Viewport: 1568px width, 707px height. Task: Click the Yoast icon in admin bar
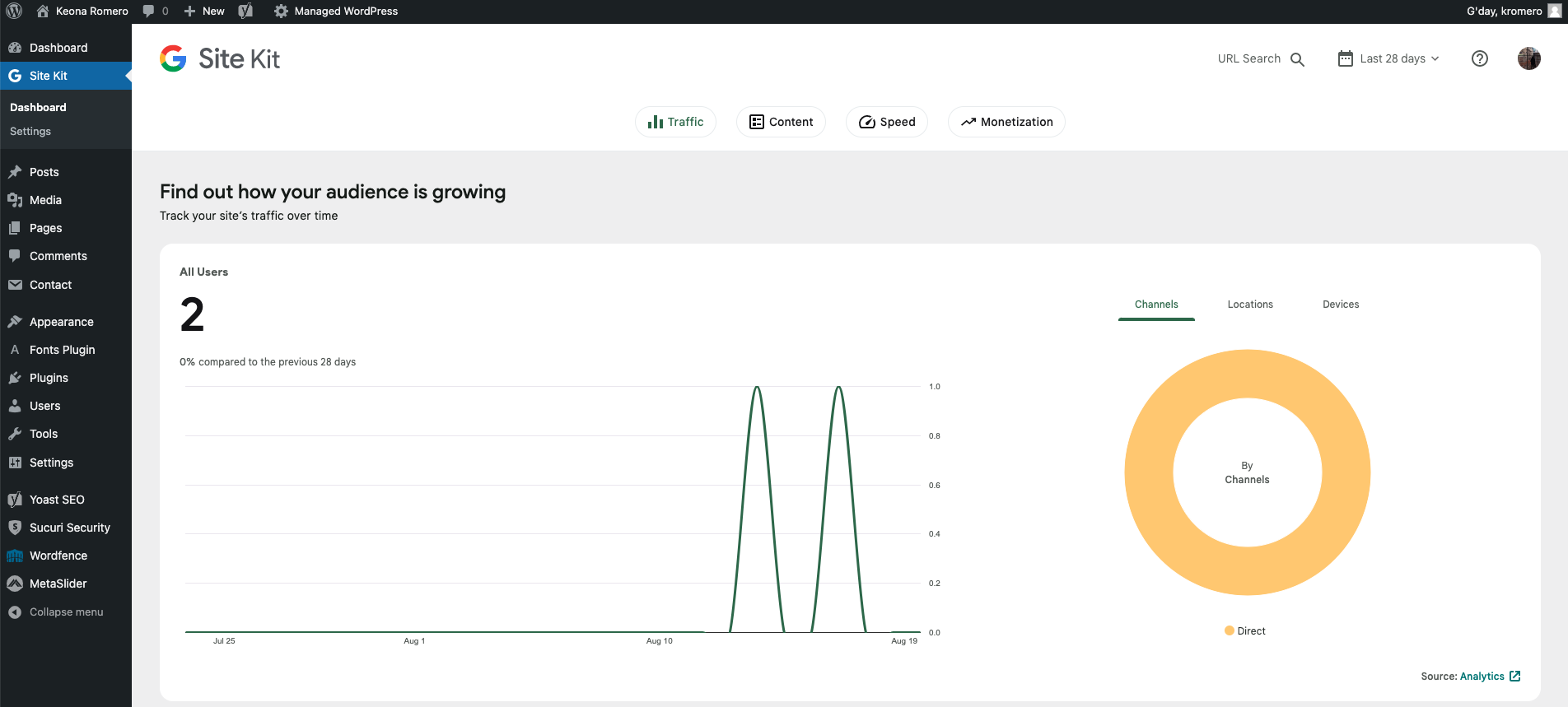coord(245,12)
